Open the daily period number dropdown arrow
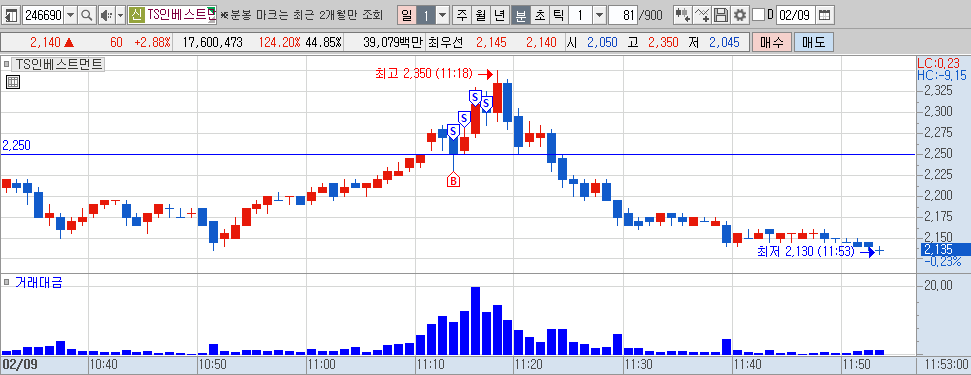 coord(442,14)
